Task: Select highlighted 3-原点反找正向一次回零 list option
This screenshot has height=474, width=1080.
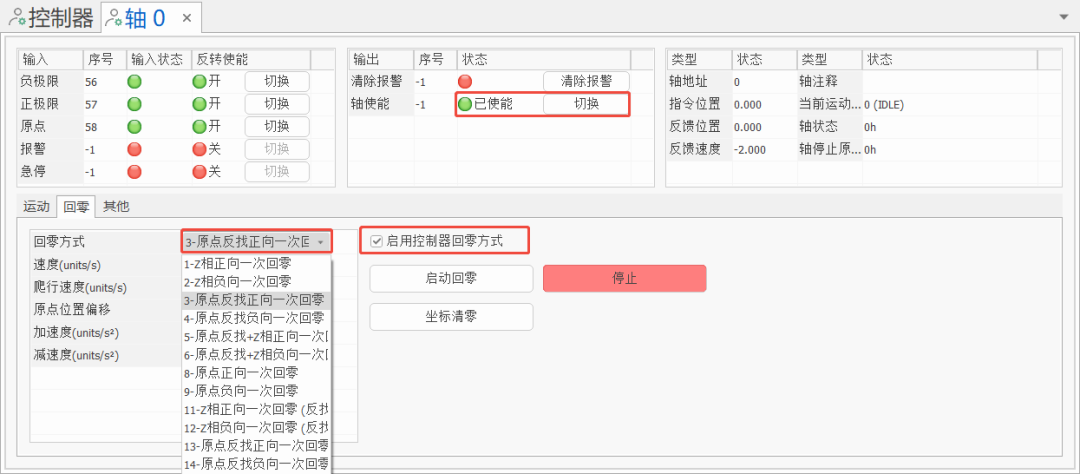Action: pyautogui.click(x=257, y=300)
